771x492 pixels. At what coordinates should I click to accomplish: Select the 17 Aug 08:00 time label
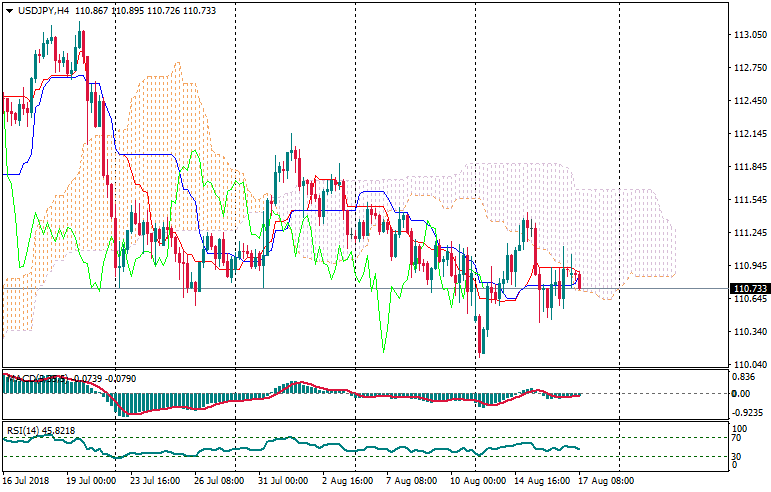pos(606,481)
